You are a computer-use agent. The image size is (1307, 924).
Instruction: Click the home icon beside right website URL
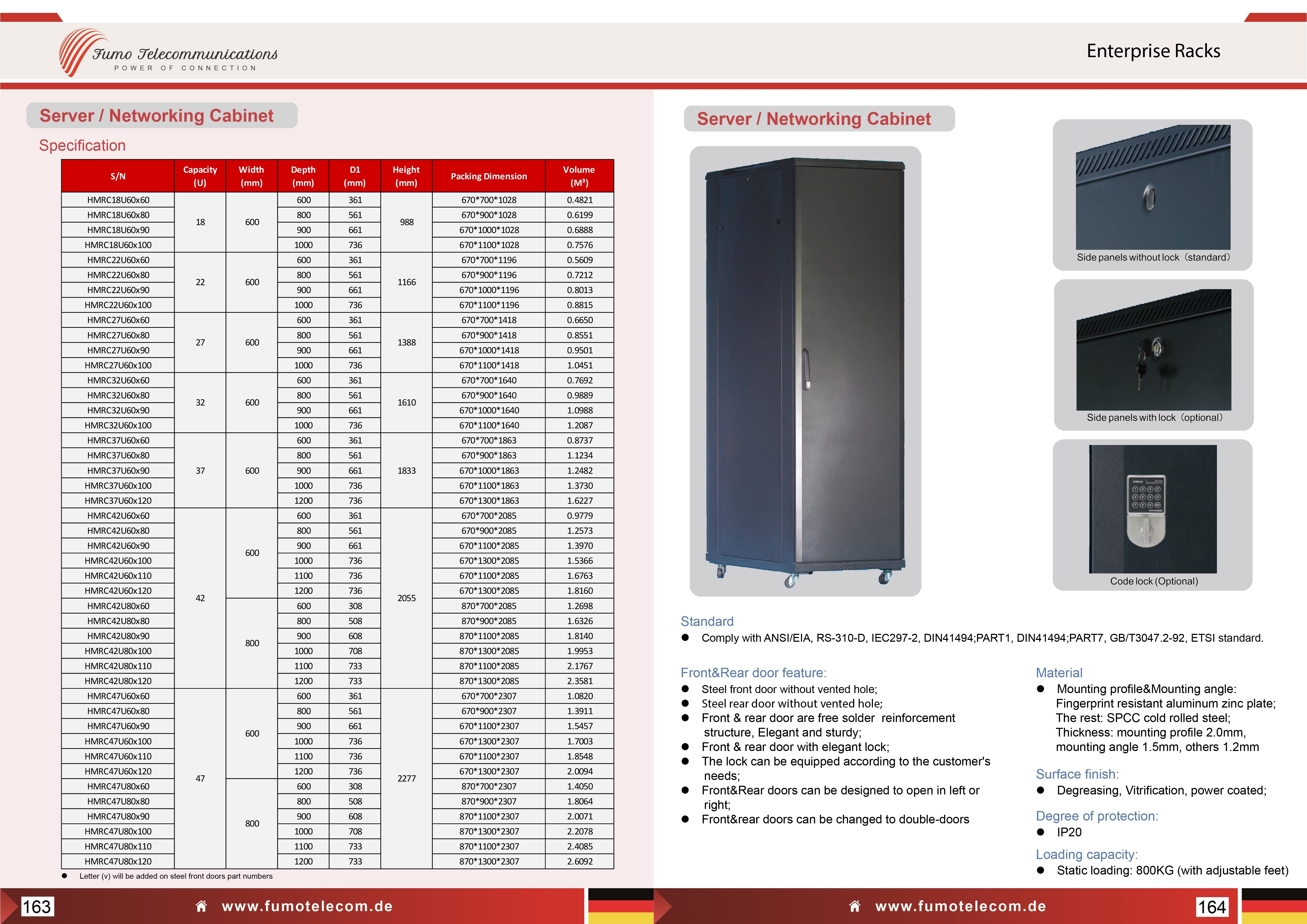click(854, 906)
